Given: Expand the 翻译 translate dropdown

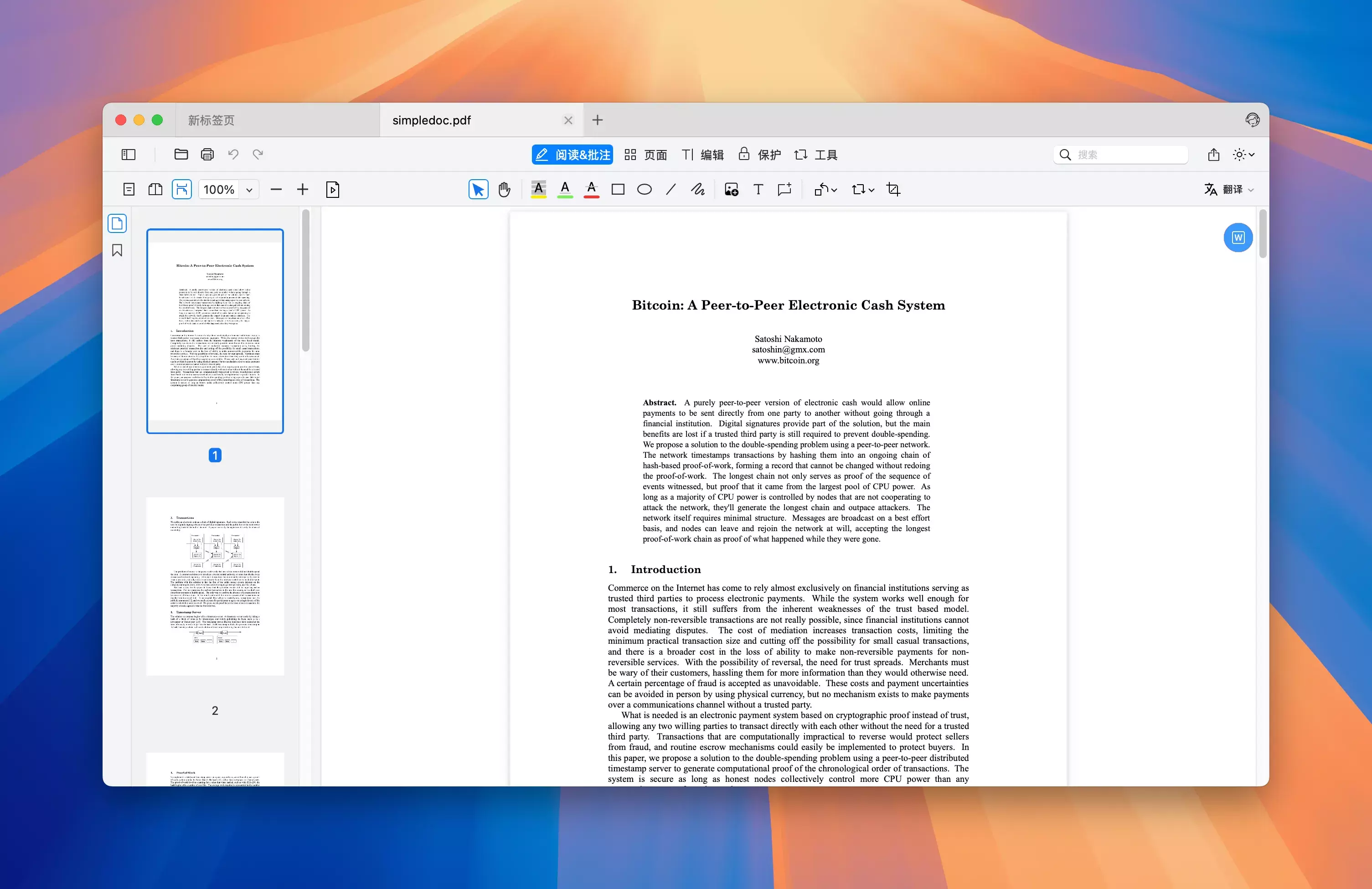Looking at the screenshot, I should pyautogui.click(x=1250, y=190).
